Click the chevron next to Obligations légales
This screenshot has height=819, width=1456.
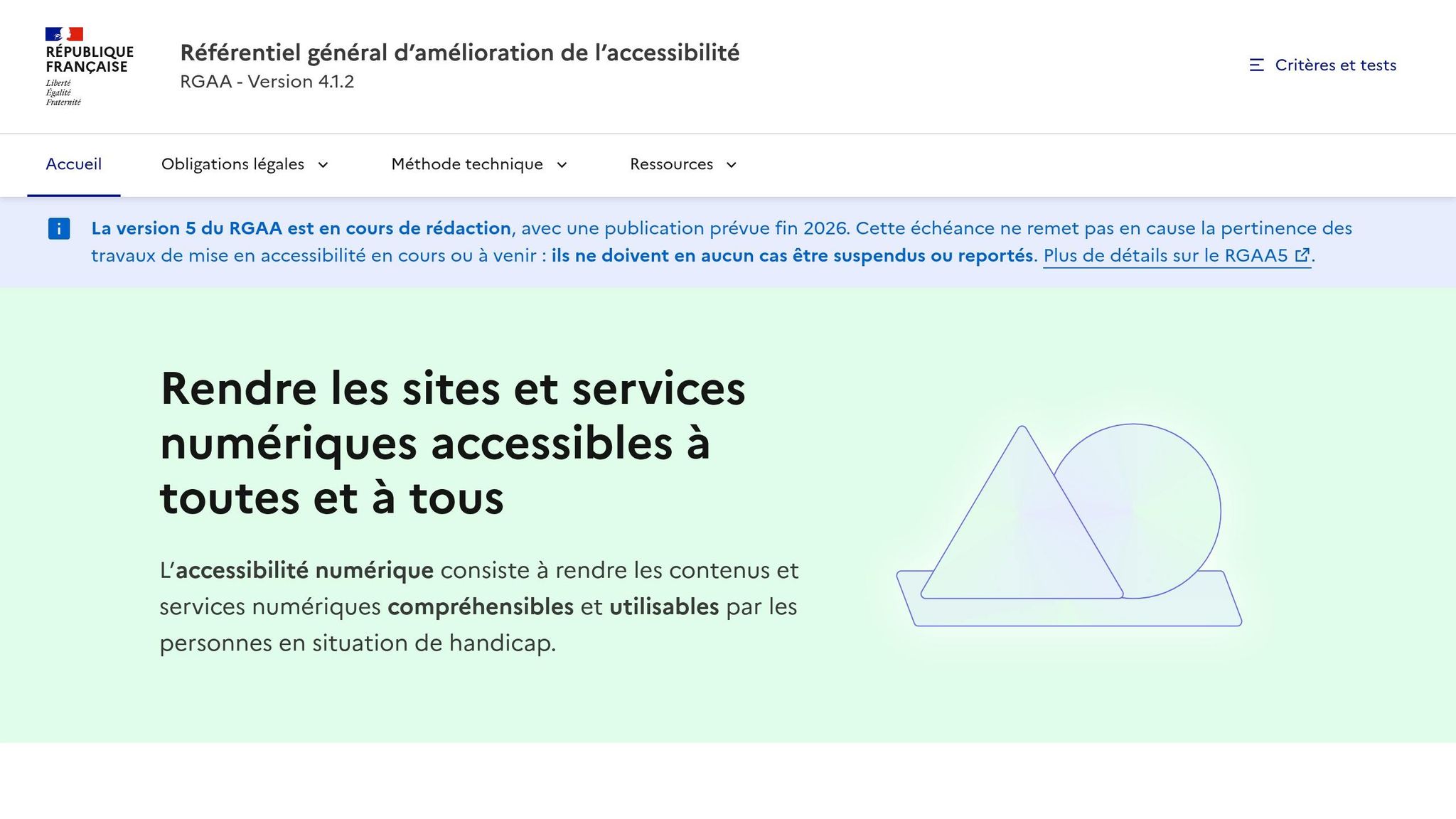point(323,165)
